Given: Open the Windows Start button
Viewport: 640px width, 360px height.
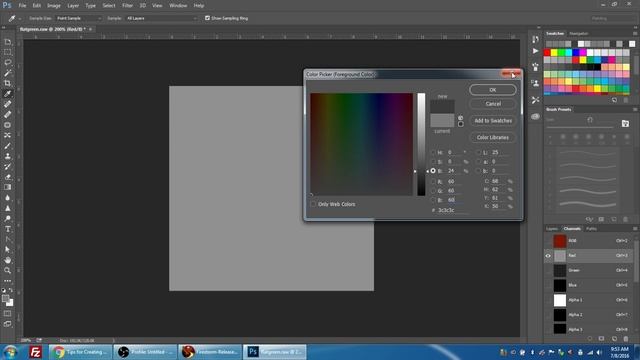Looking at the screenshot, I should (11, 352).
